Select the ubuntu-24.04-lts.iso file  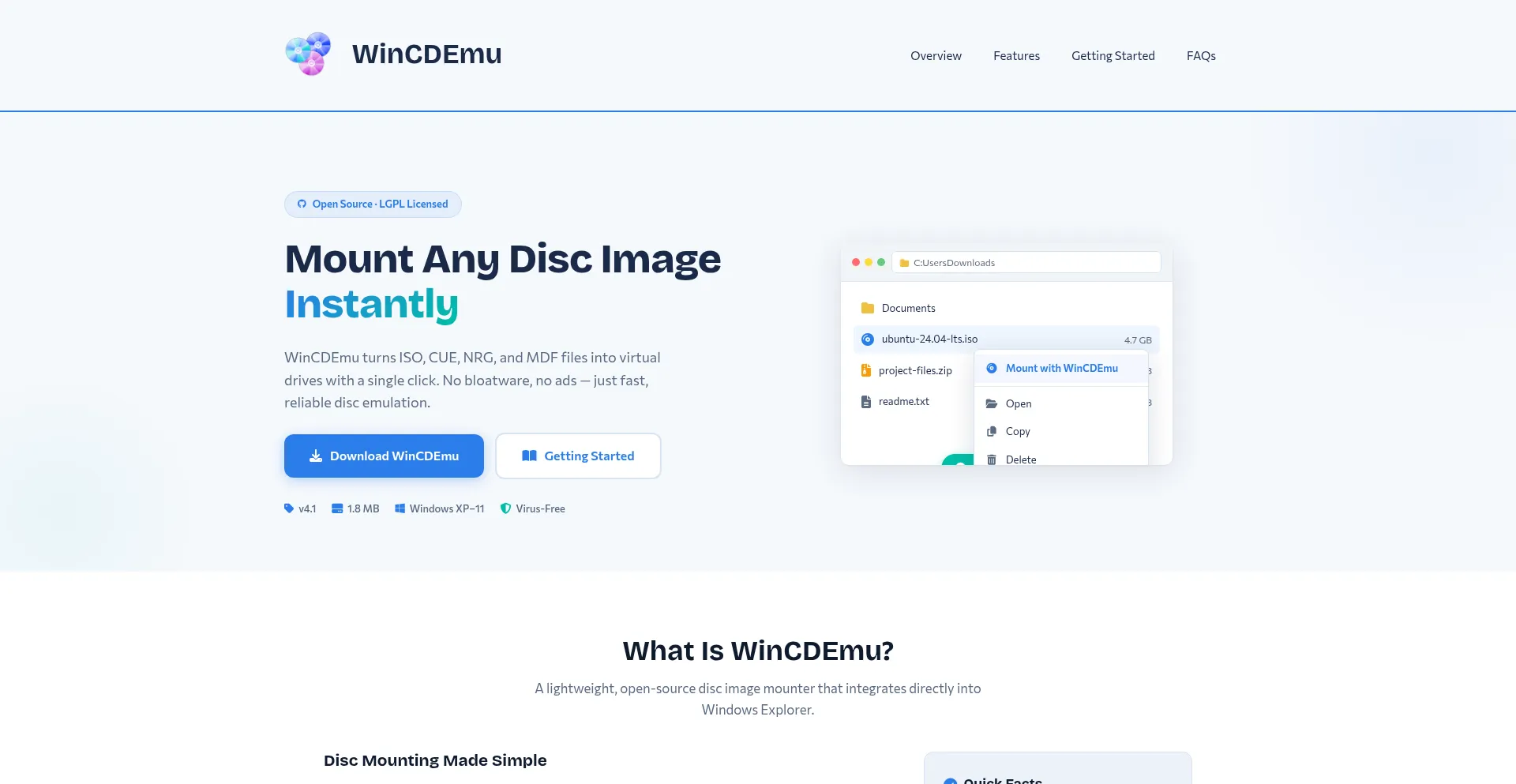(1007, 339)
